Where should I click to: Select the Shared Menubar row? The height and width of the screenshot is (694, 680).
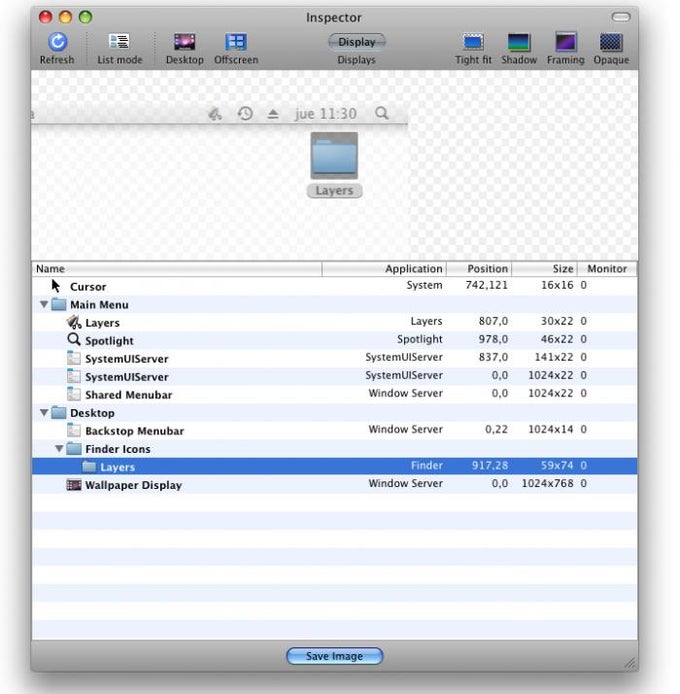coord(334,394)
